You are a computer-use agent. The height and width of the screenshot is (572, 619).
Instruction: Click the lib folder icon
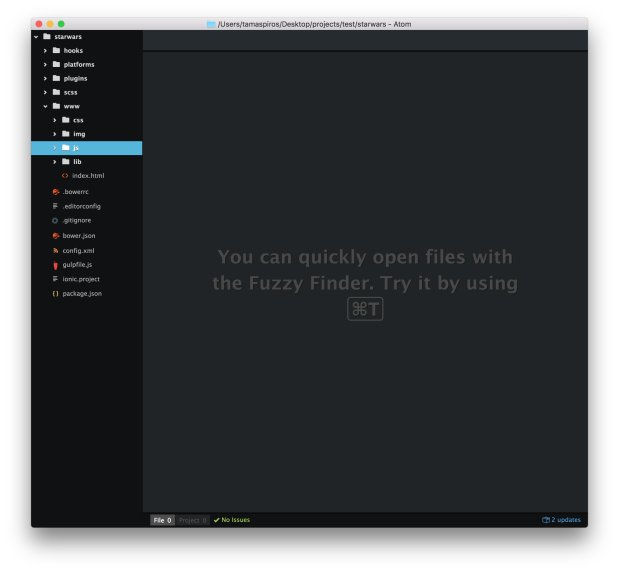click(x=66, y=161)
